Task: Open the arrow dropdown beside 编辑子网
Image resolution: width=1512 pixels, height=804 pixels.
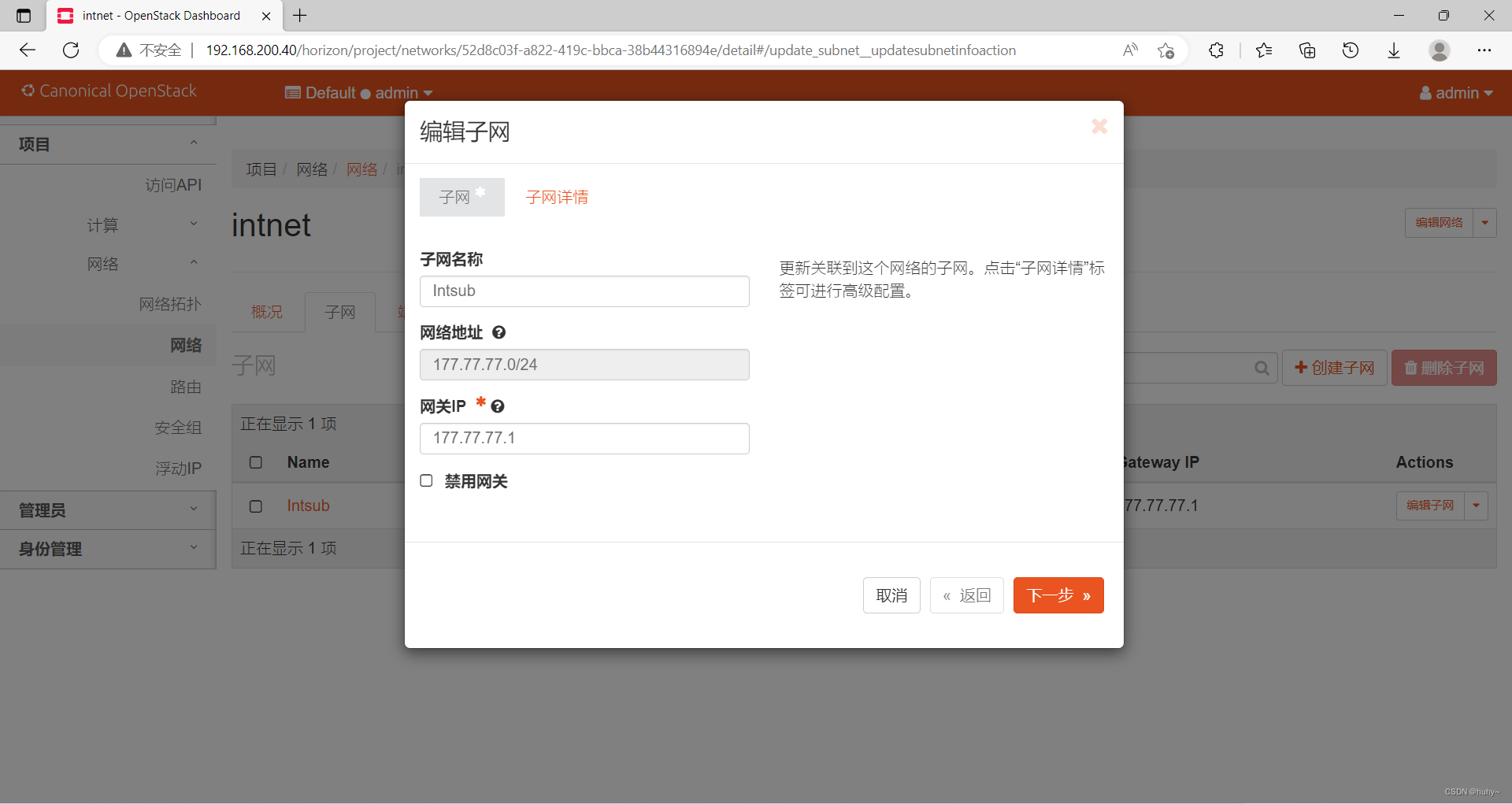Action: (x=1477, y=506)
